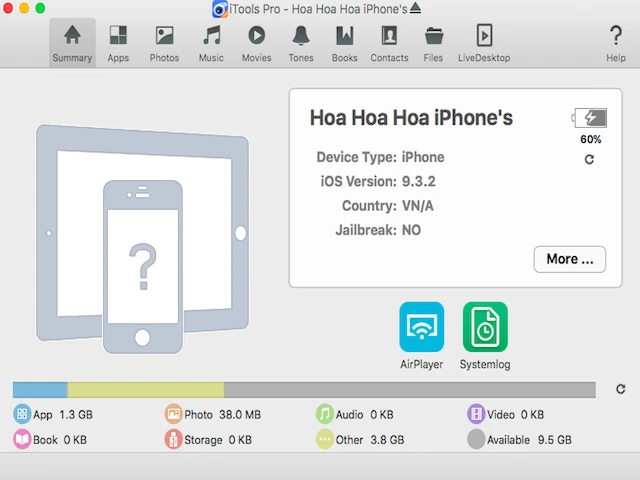Click the blue App segment of storage bar
The height and width of the screenshot is (480, 640).
click(40, 390)
